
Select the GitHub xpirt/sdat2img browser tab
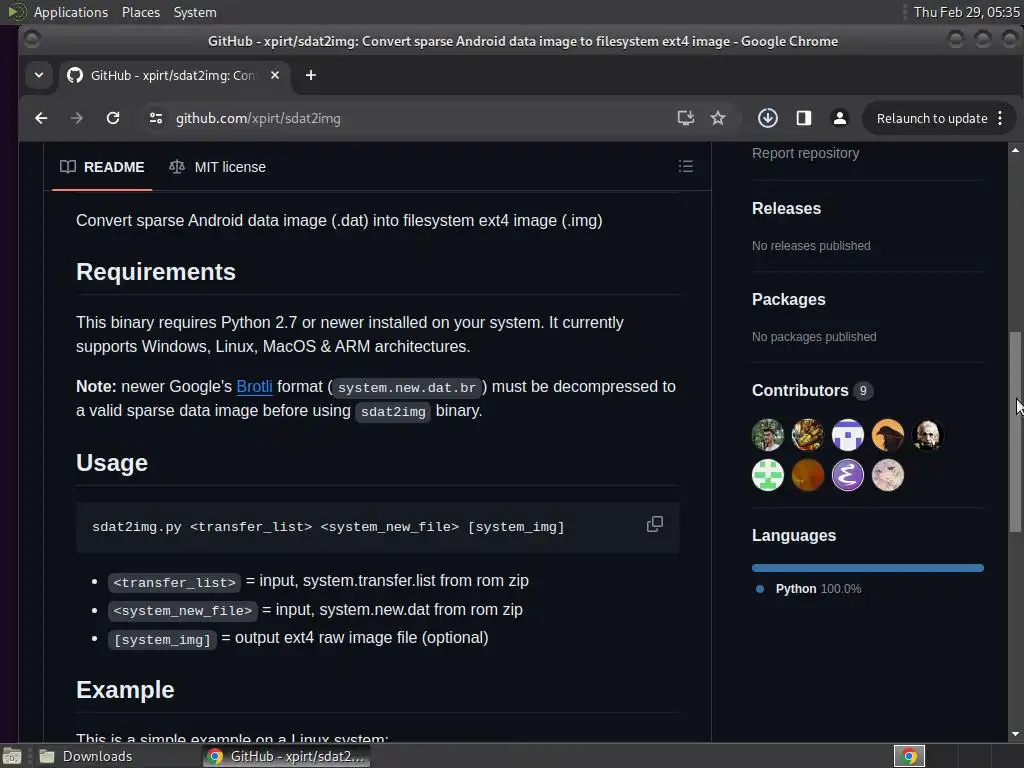click(x=174, y=75)
